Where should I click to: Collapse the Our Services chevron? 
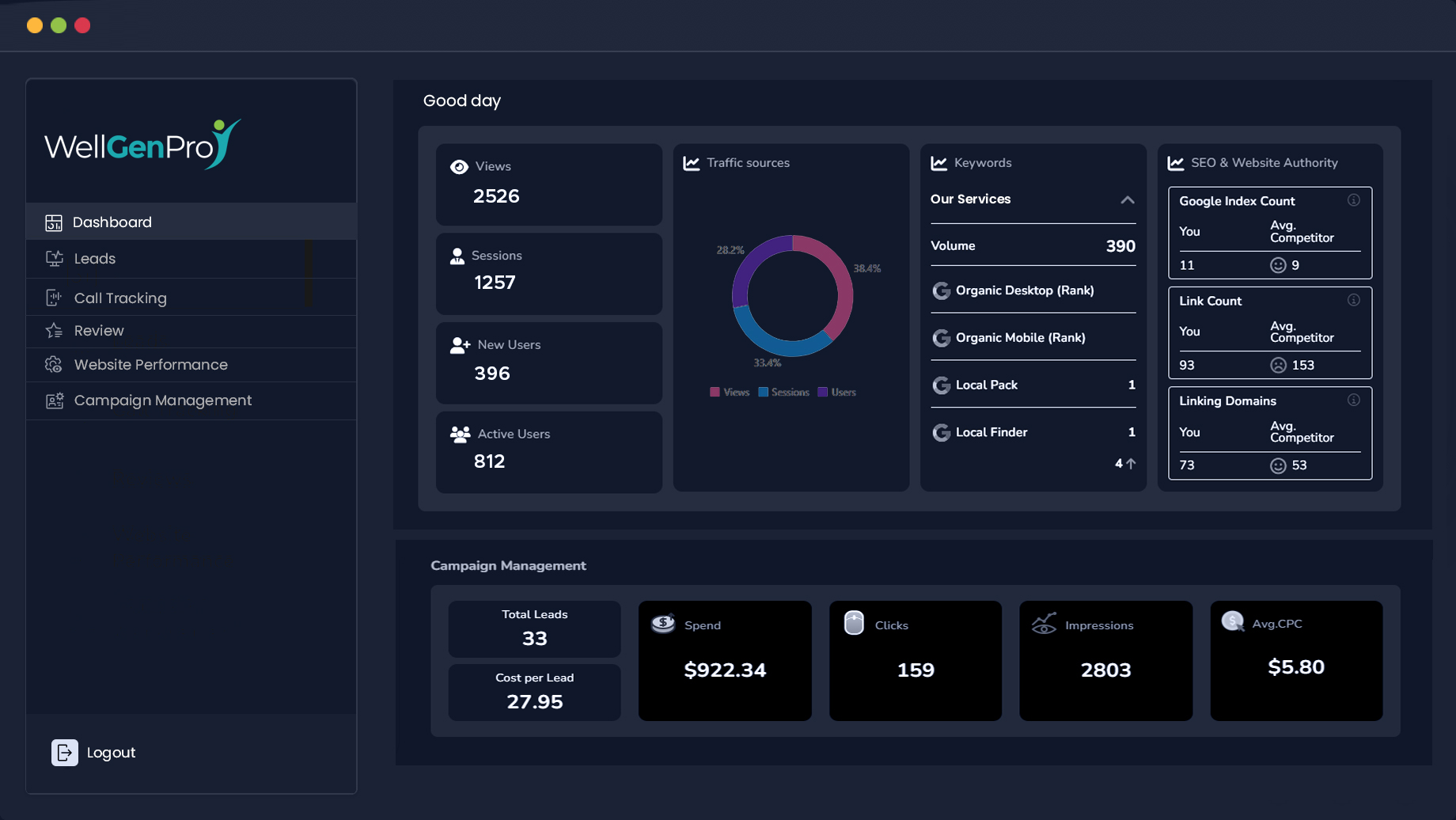(x=1128, y=199)
